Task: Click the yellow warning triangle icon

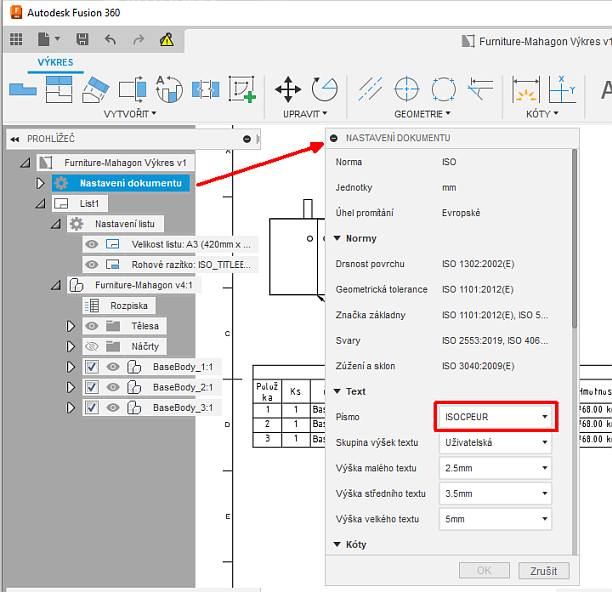Action: (x=166, y=40)
